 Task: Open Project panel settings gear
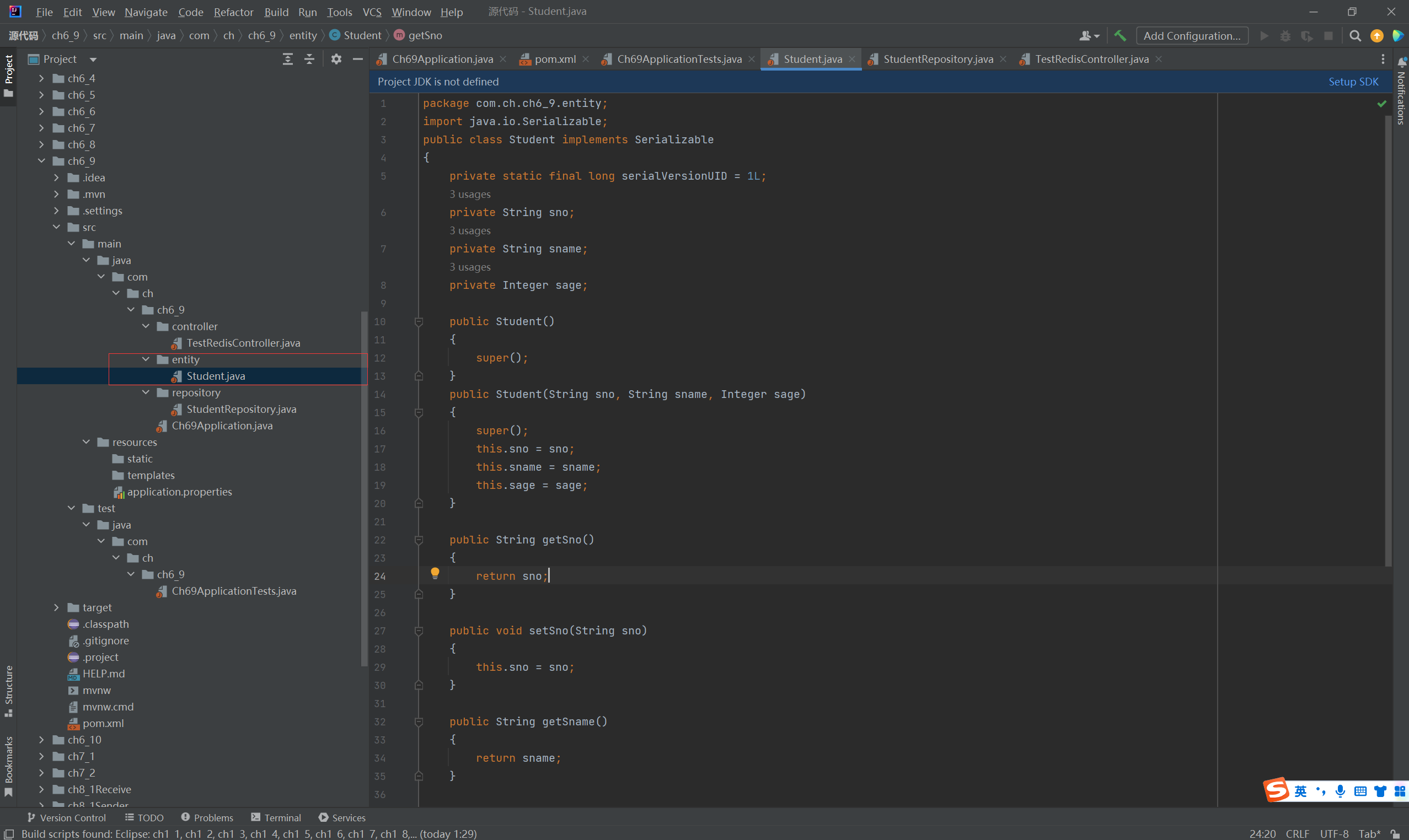[x=336, y=59]
